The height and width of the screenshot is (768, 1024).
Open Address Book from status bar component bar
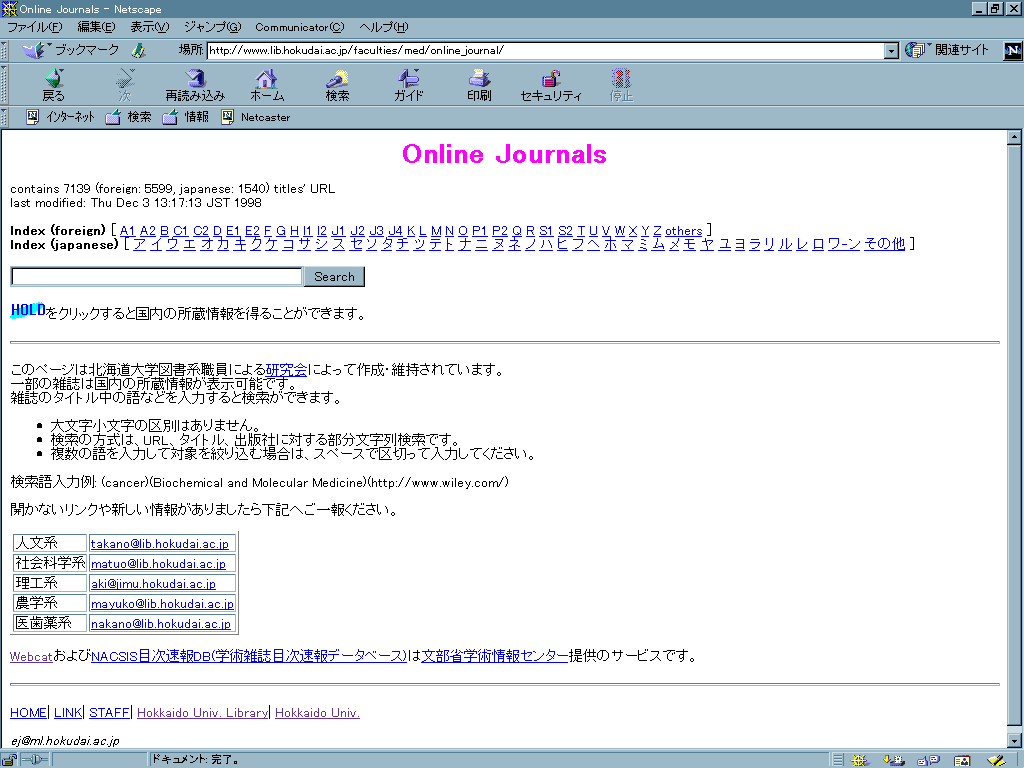click(962, 760)
